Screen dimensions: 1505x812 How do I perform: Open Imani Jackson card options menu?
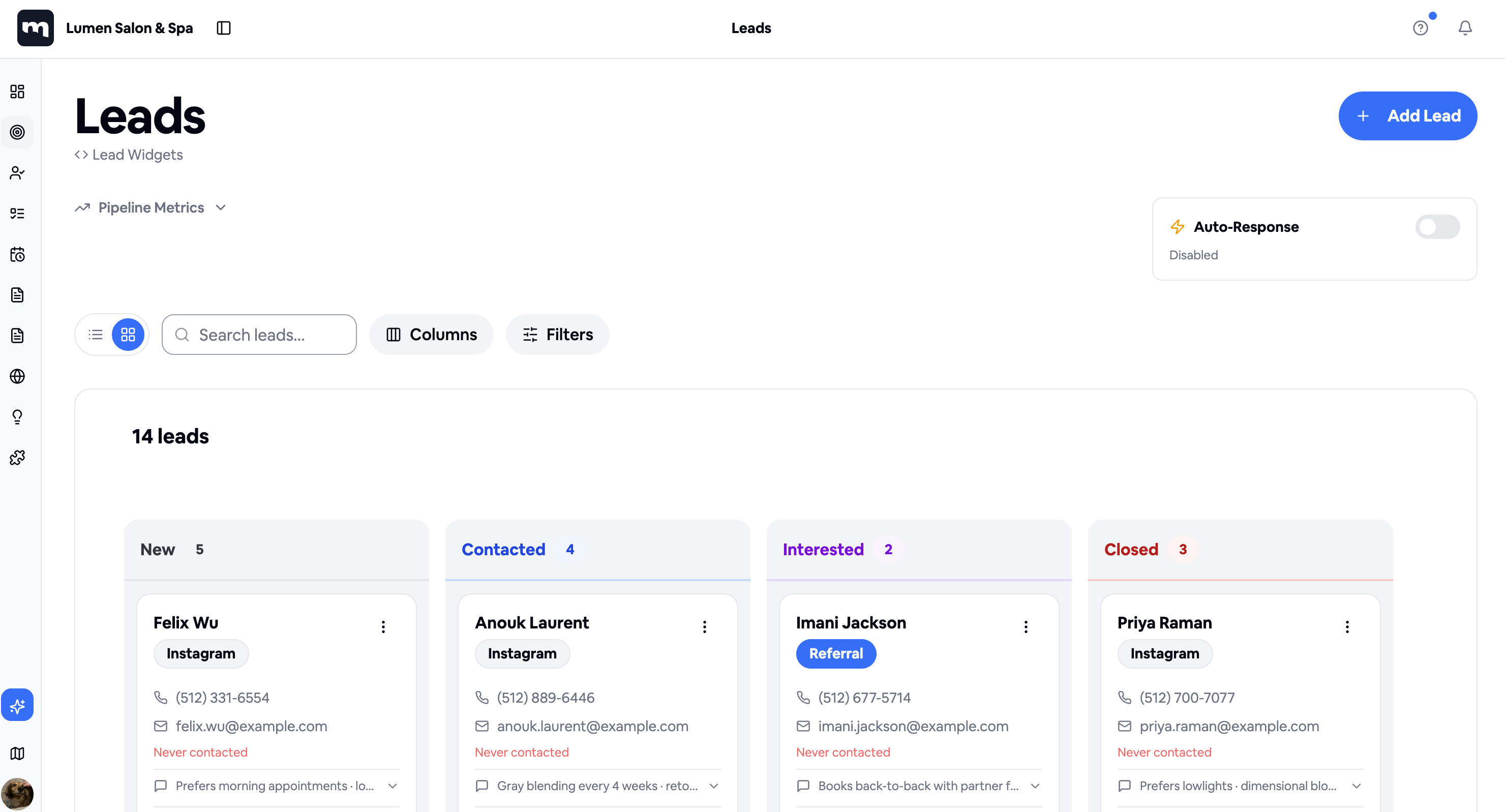coord(1026,627)
